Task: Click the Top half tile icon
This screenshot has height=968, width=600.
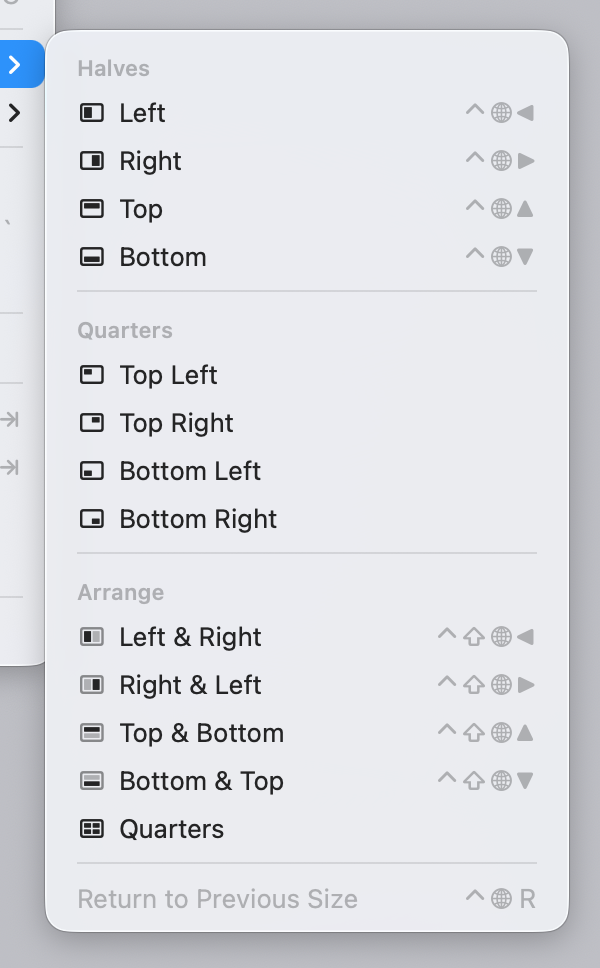Action: pos(92,209)
